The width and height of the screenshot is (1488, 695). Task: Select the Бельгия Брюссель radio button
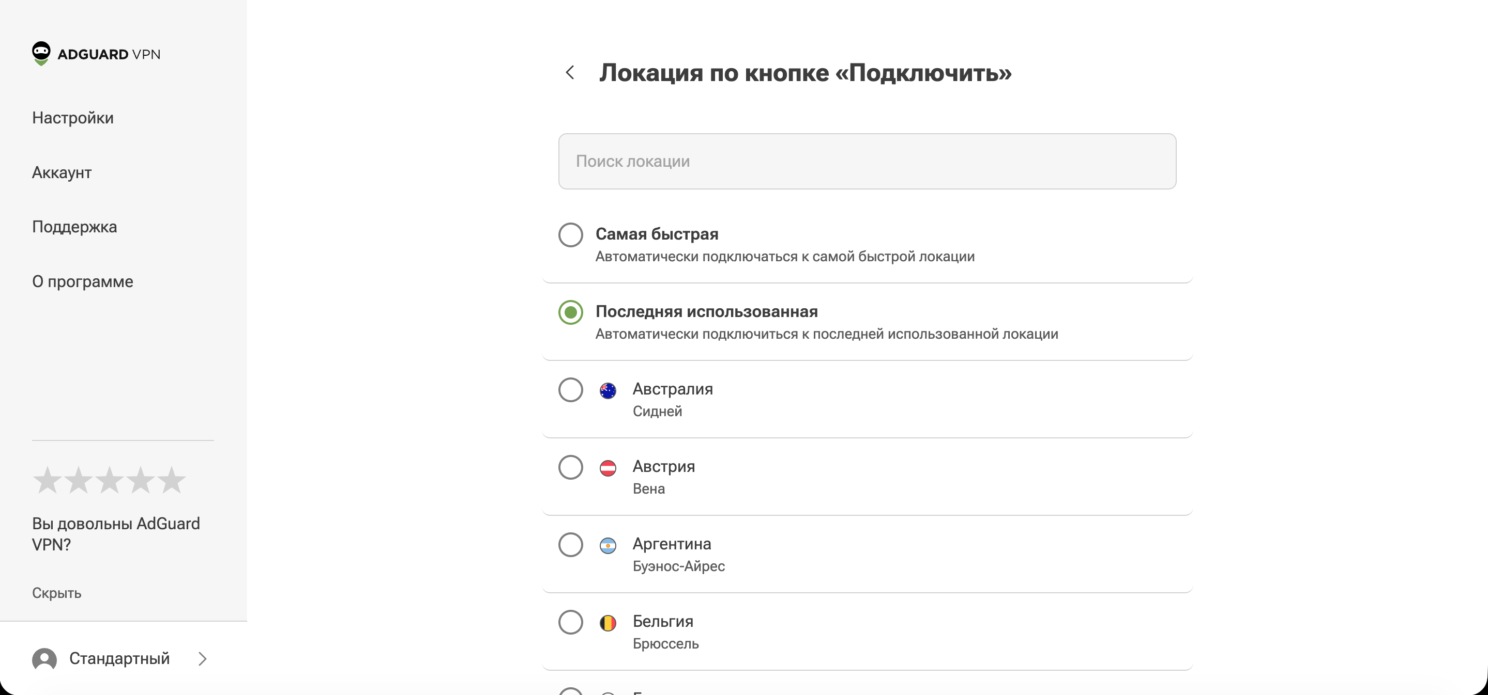coord(570,622)
